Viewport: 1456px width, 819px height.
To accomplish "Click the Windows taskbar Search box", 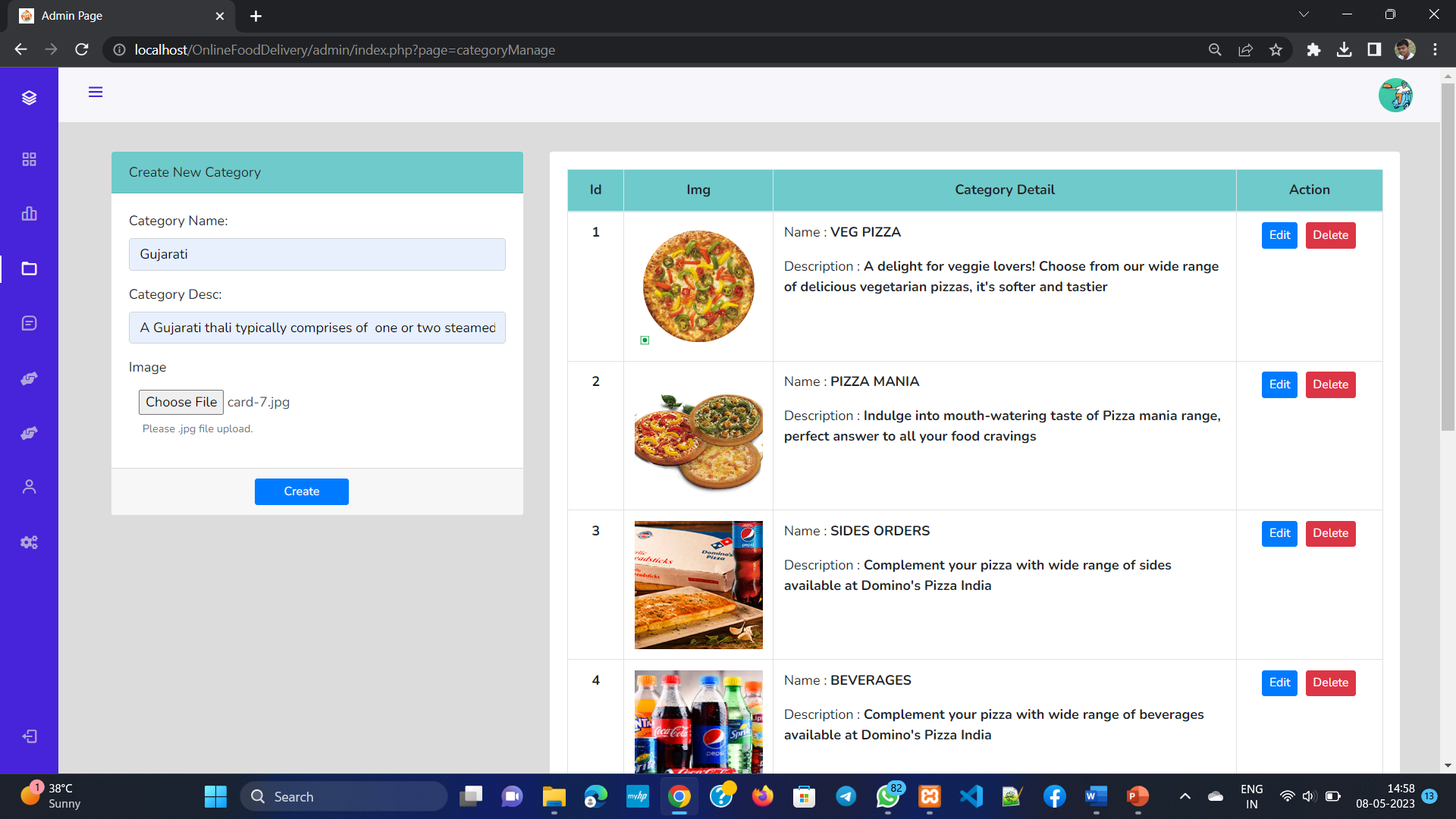I will click(344, 796).
